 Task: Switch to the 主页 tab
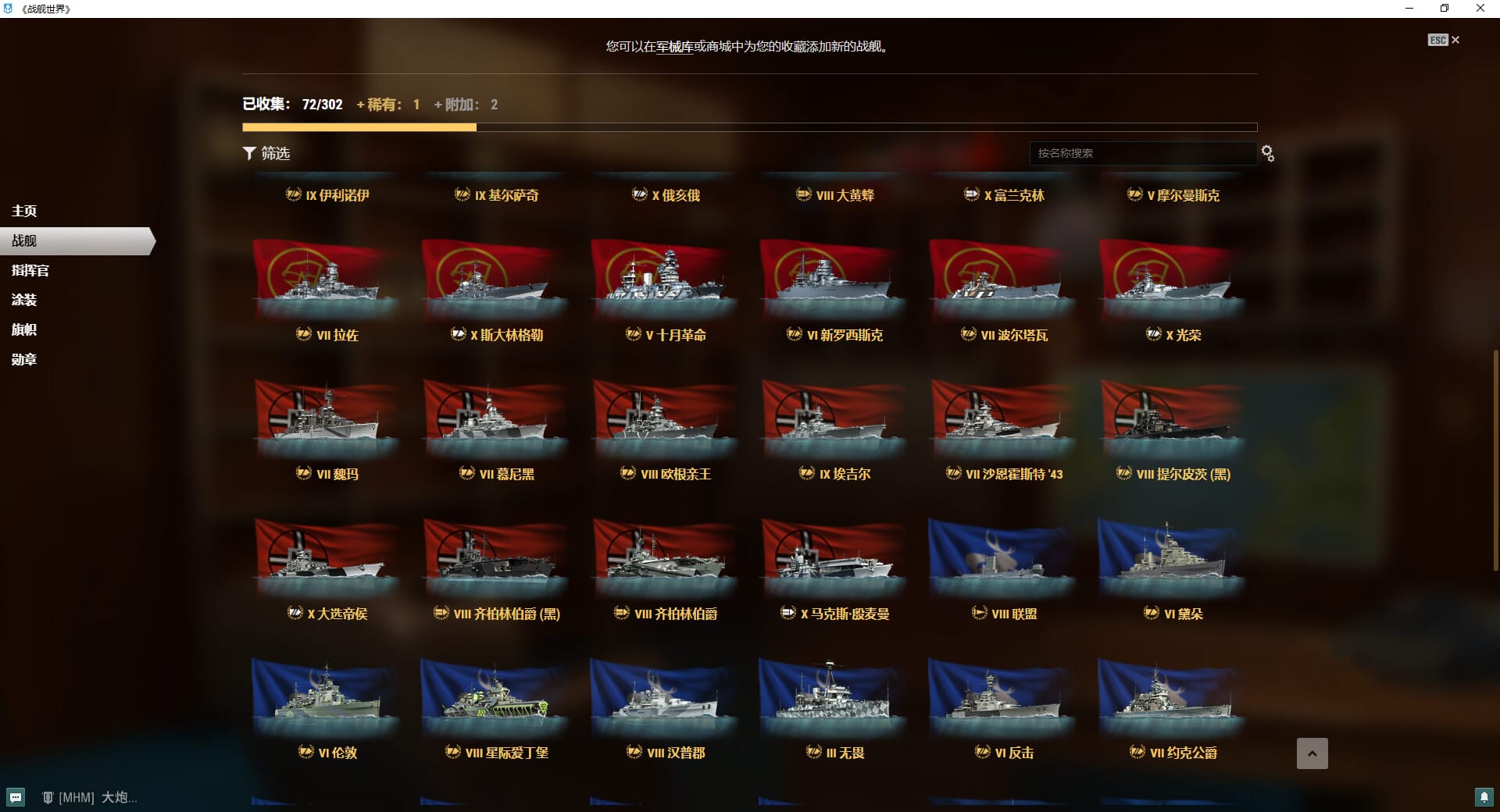pos(24,211)
